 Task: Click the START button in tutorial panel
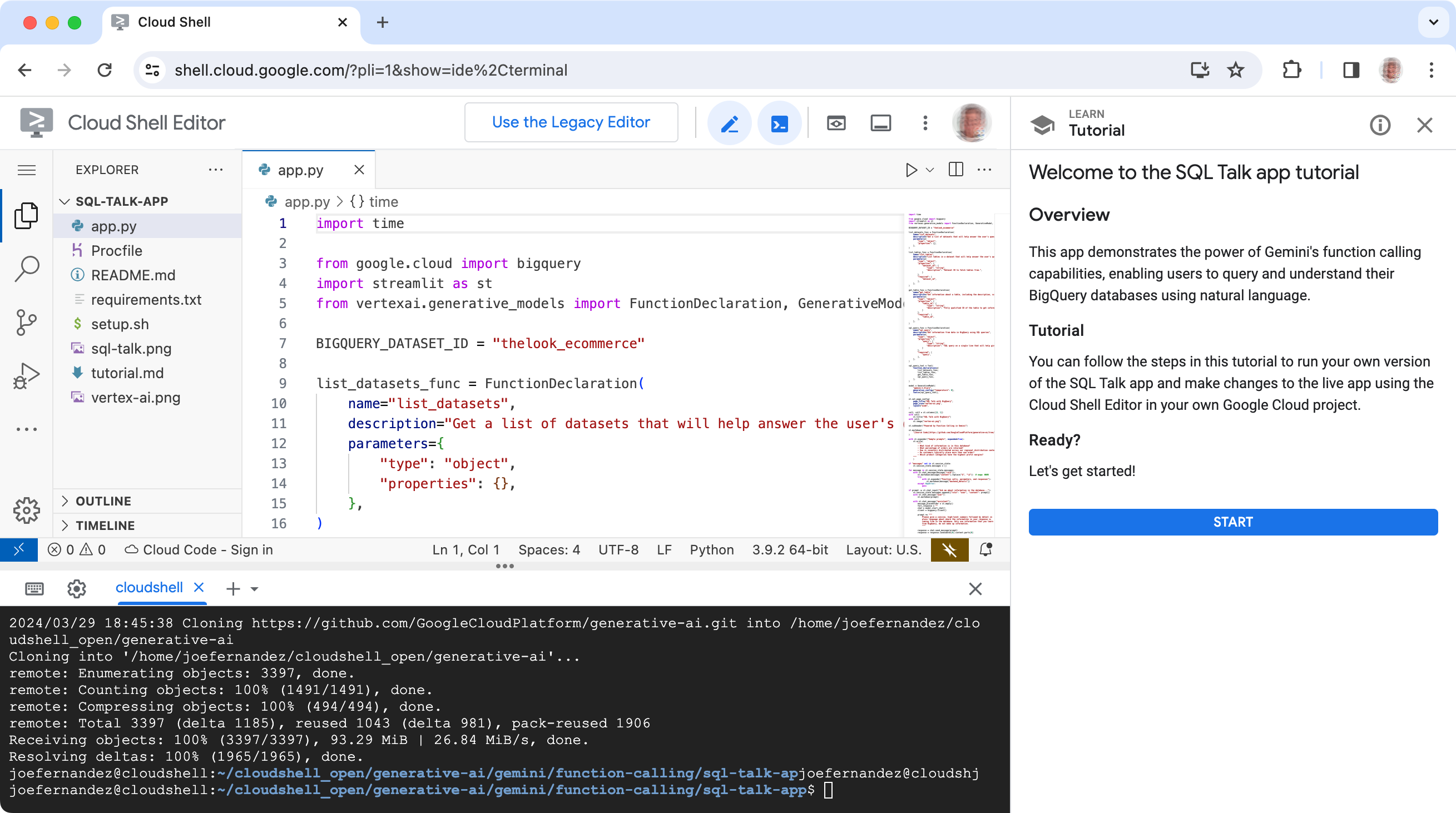coord(1232,521)
